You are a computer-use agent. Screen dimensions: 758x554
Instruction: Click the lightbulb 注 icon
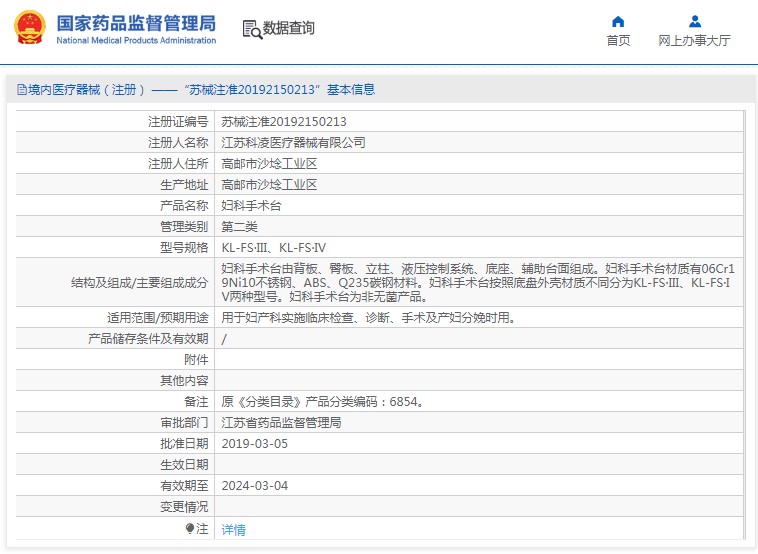tap(190, 529)
